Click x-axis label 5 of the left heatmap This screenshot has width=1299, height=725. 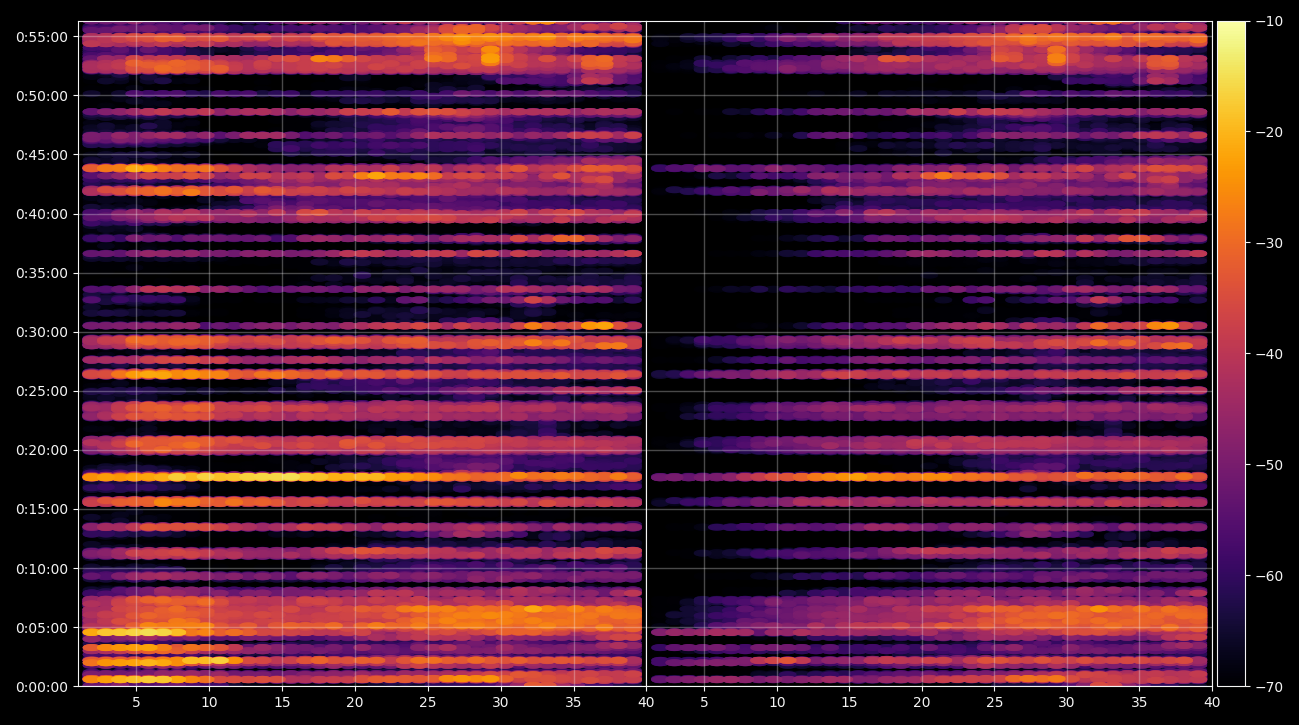(x=137, y=703)
